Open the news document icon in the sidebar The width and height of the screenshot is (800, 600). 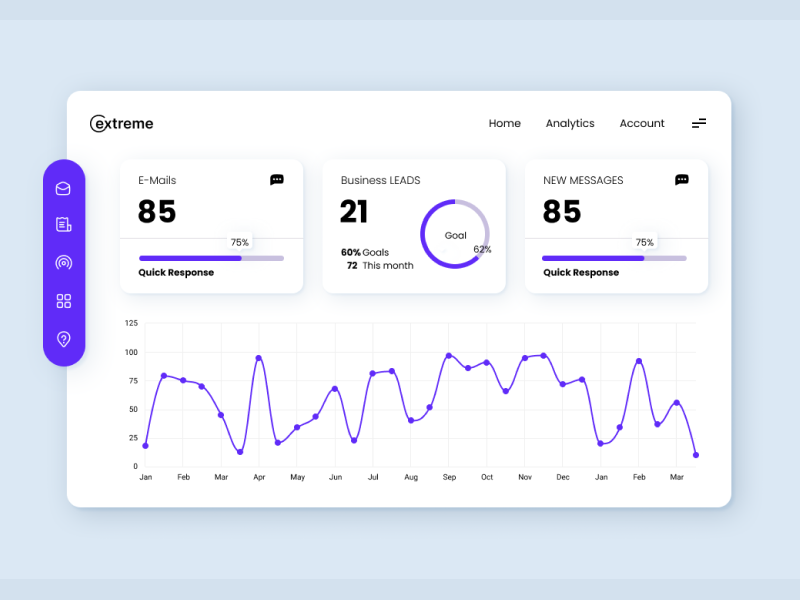pyautogui.click(x=63, y=224)
